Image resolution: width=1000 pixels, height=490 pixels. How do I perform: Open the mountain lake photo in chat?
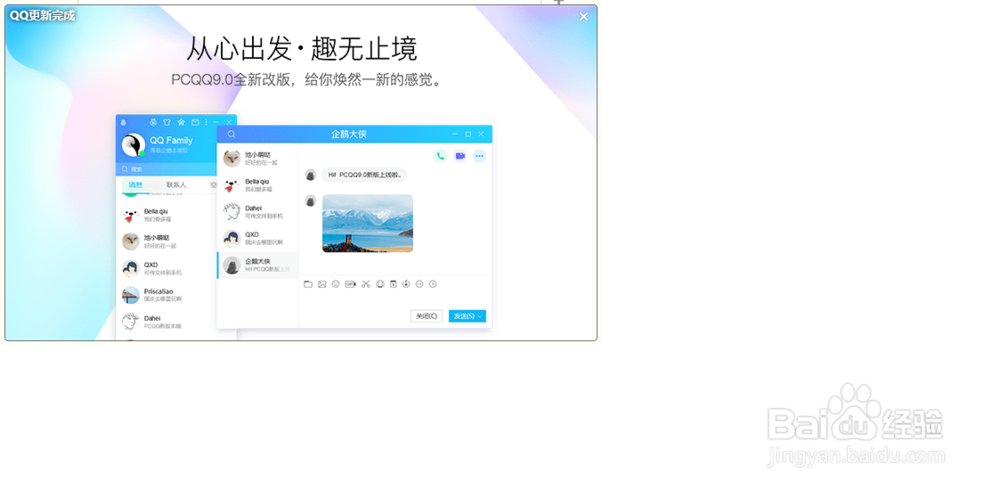367,223
